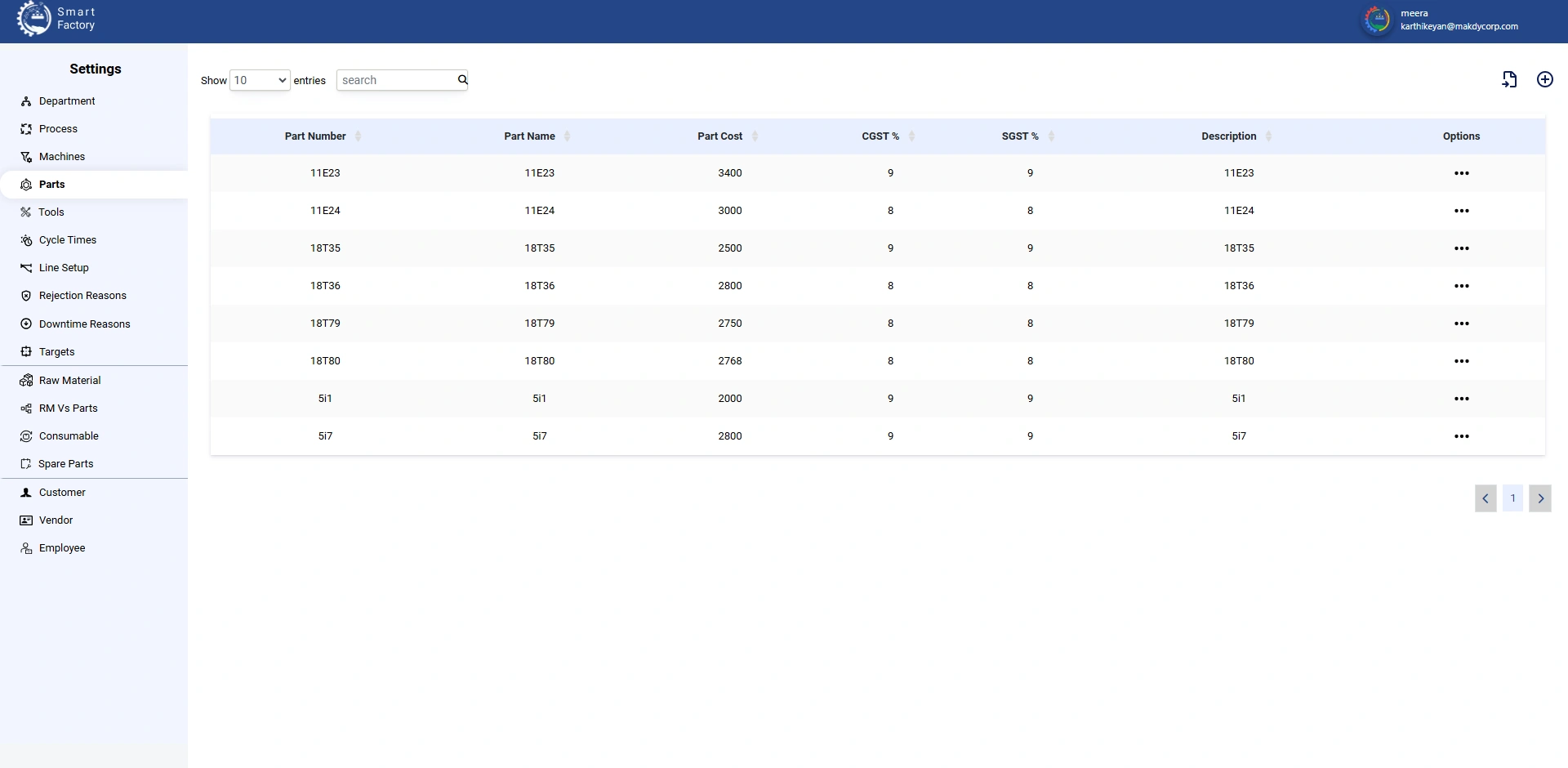Image resolution: width=1568 pixels, height=768 pixels.
Task: Open the user profile avatar
Action: point(1377,20)
